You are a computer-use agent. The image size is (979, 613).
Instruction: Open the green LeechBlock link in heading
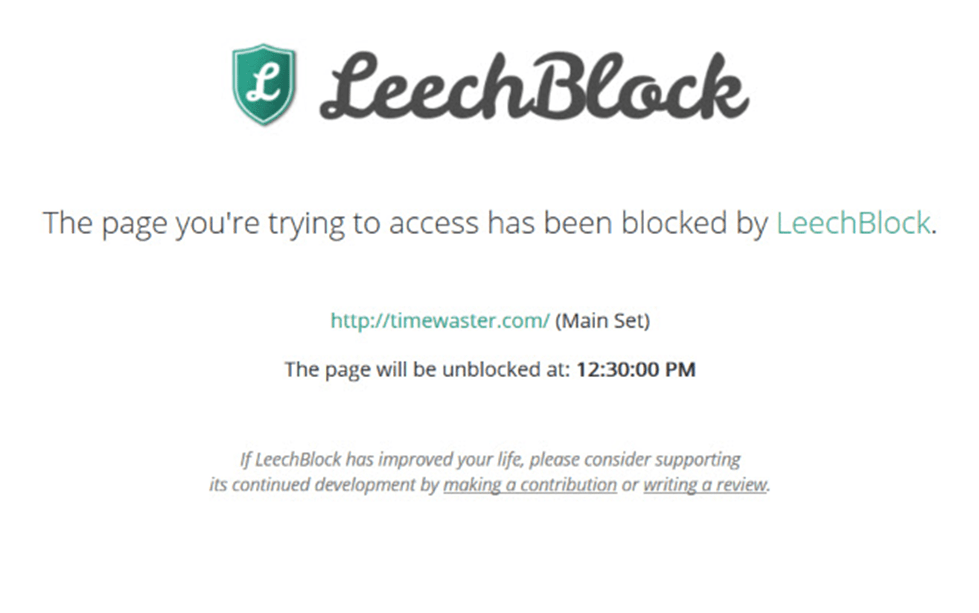pyautogui.click(x=853, y=223)
